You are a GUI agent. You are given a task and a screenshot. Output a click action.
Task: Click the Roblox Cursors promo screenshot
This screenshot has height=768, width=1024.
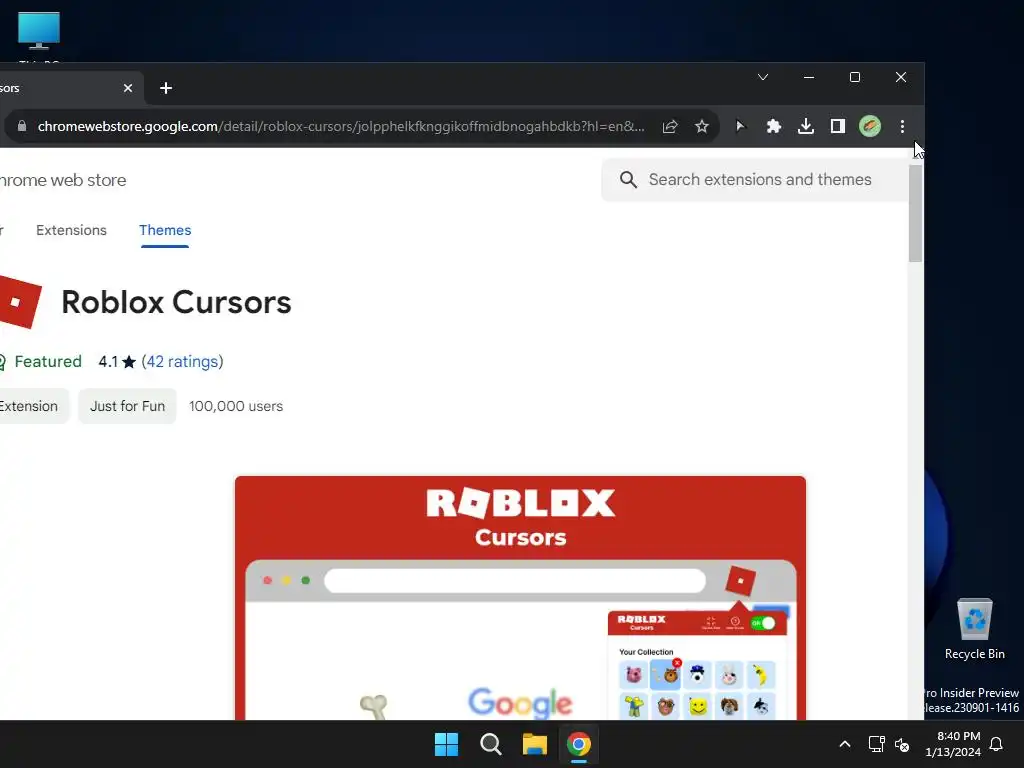tap(520, 598)
